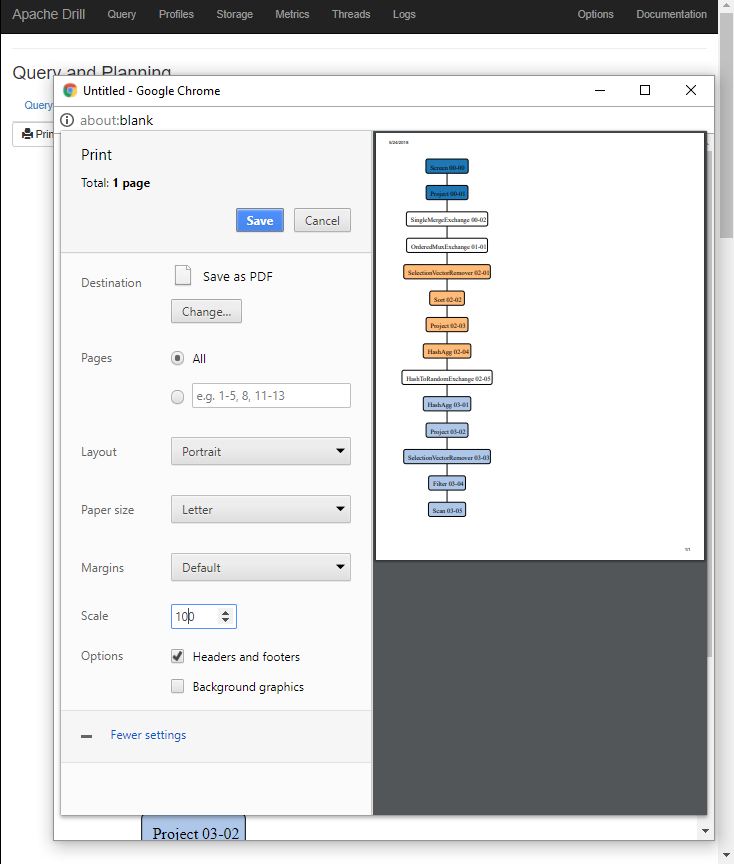The image size is (734, 864).
Task: Open Profiles in Apache Drill navbar
Action: [x=176, y=14]
